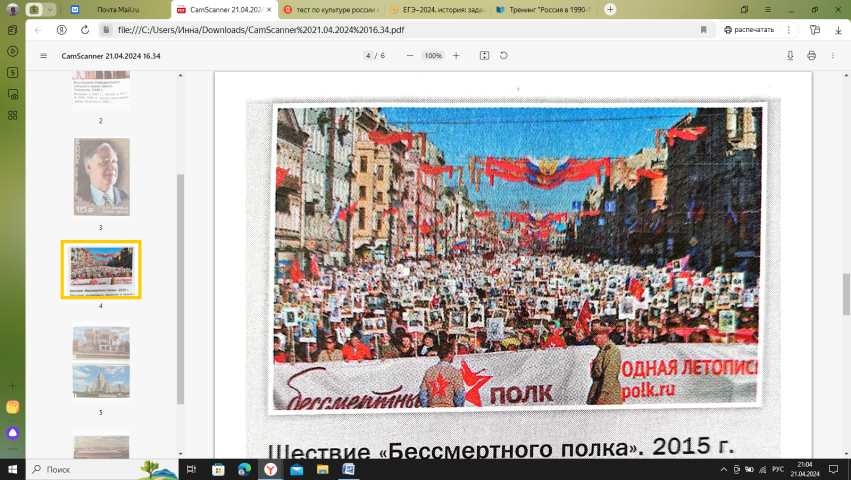The height and width of the screenshot is (480, 851).
Task: Open sidebar item with letter S
Action: (x=12, y=73)
